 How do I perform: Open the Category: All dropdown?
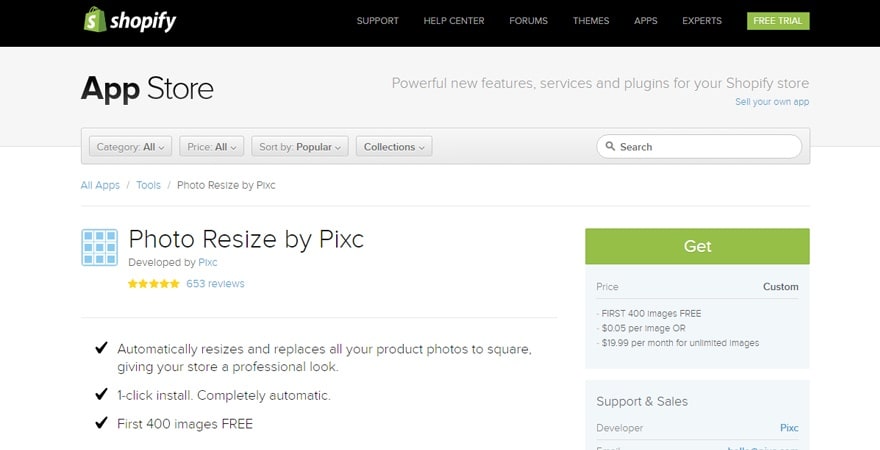click(131, 147)
